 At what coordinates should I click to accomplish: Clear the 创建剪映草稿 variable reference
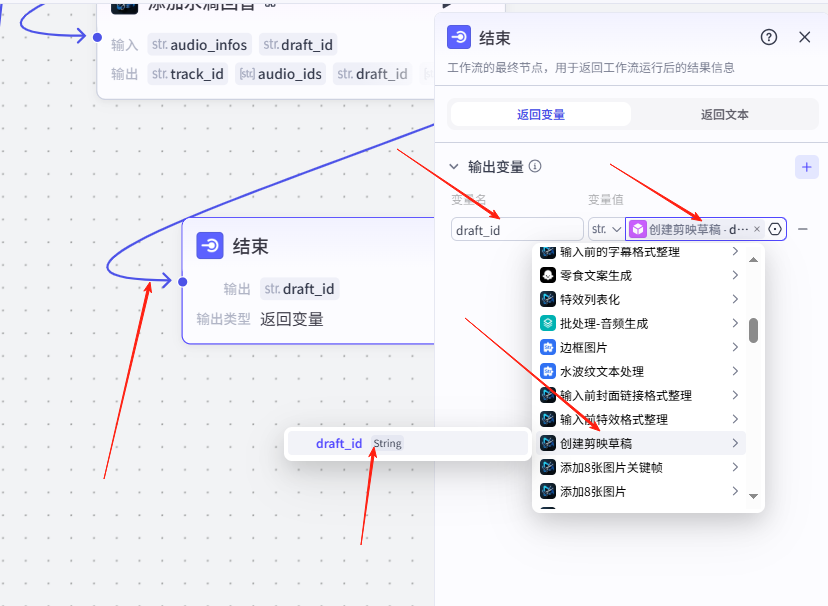(x=757, y=229)
